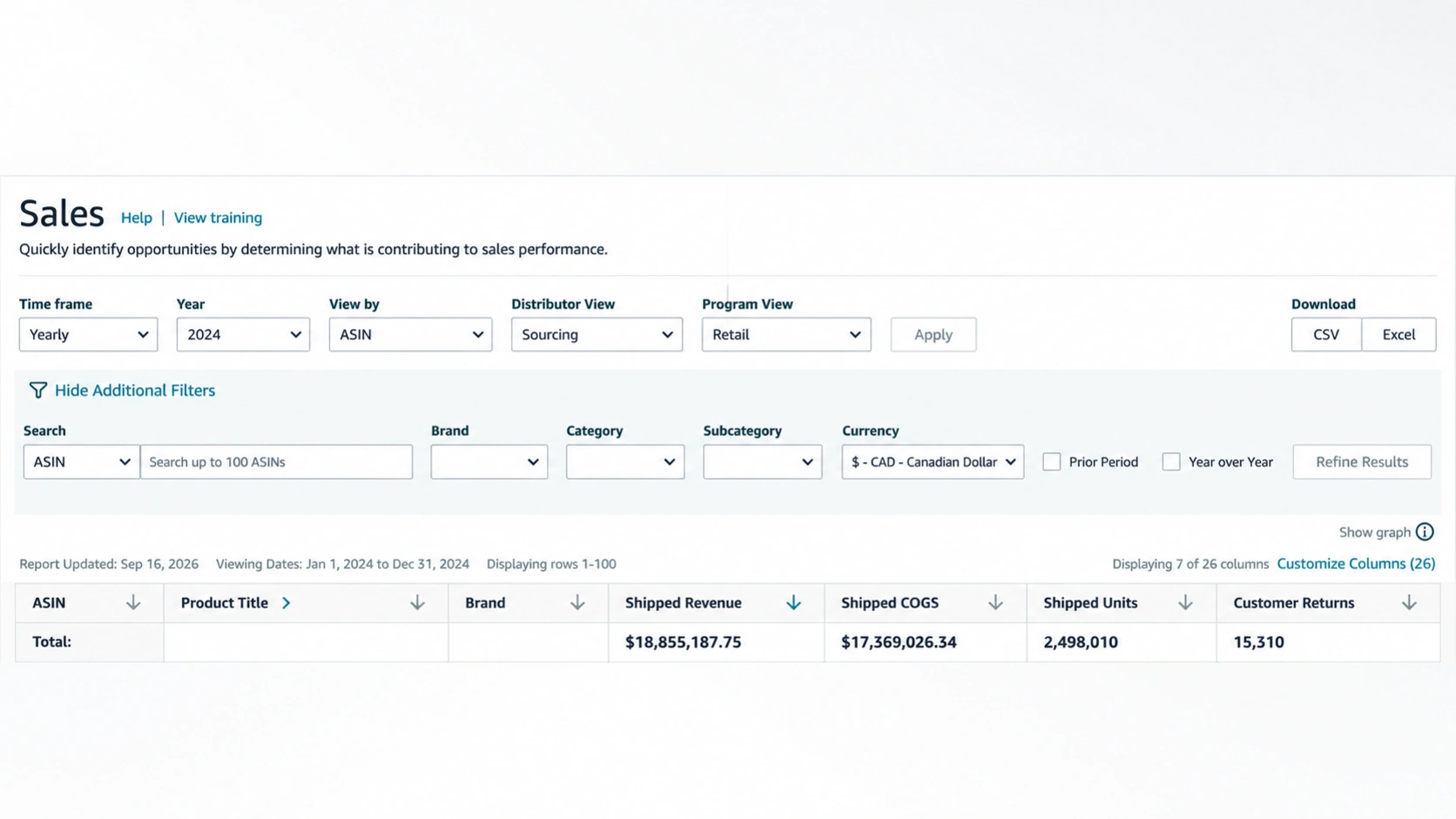Sort by Shipped Units arrow
Viewport: 1456px width, 819px height.
pos(1185,602)
